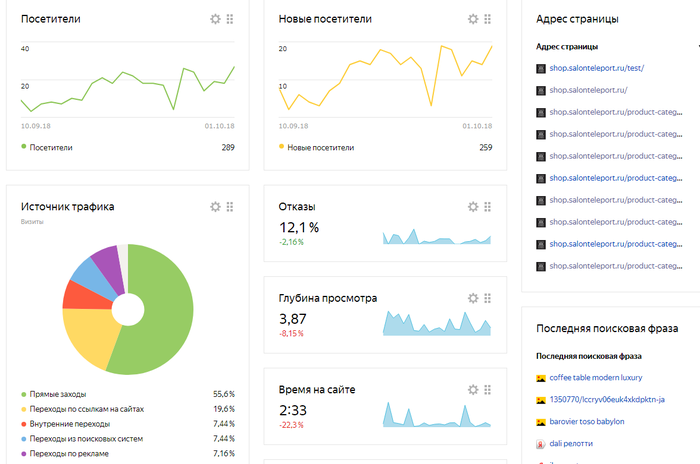Click Адрес страницы column header
This screenshot has width=700, height=464.
click(x=567, y=47)
